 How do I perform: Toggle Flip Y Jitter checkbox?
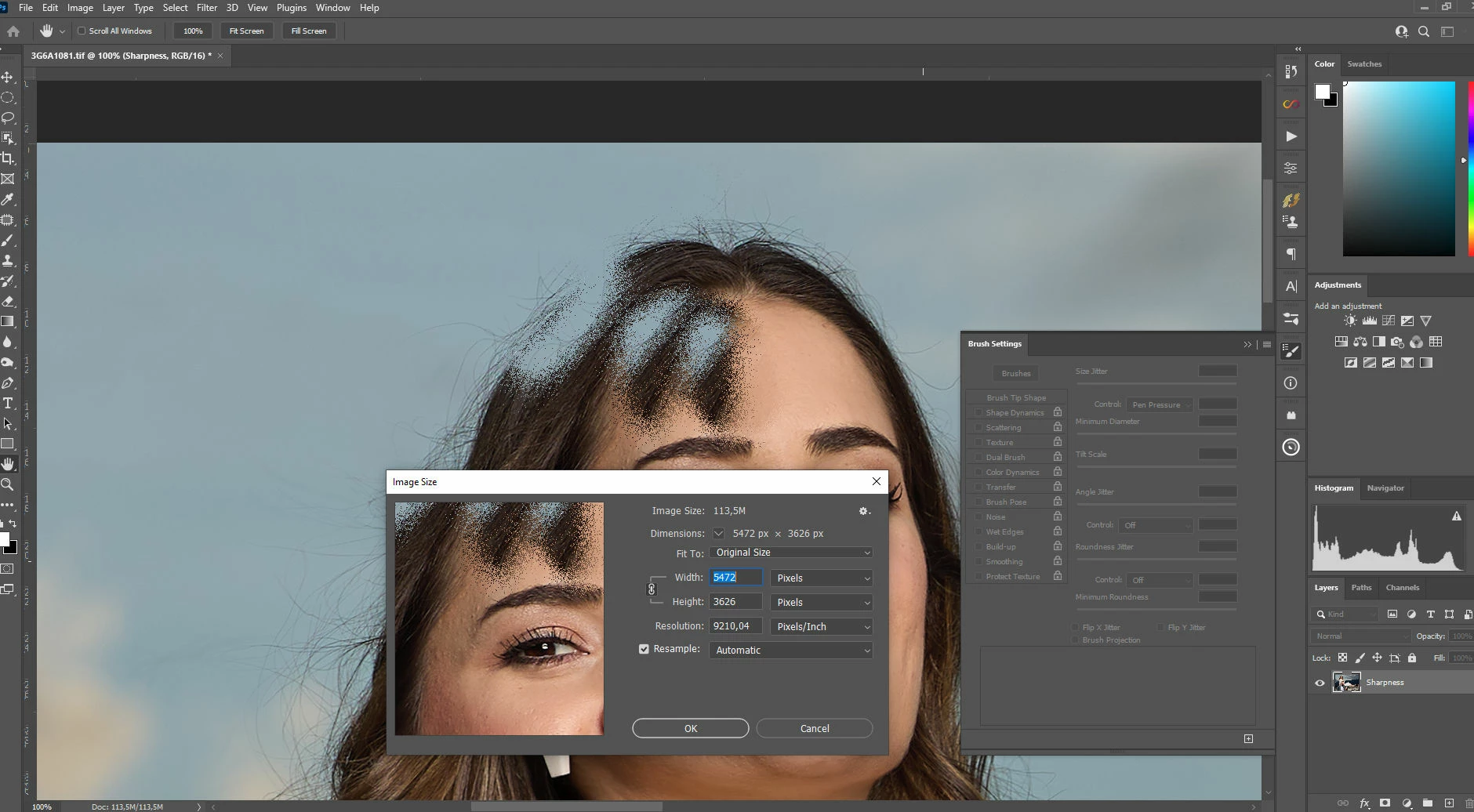click(1160, 627)
